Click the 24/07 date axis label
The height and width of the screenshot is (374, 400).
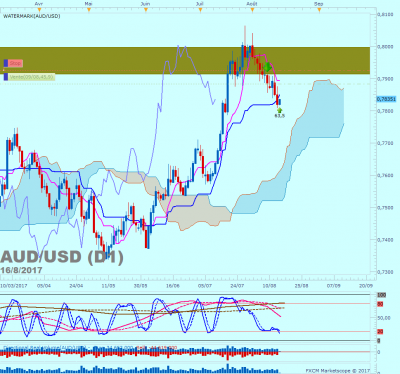(237, 286)
